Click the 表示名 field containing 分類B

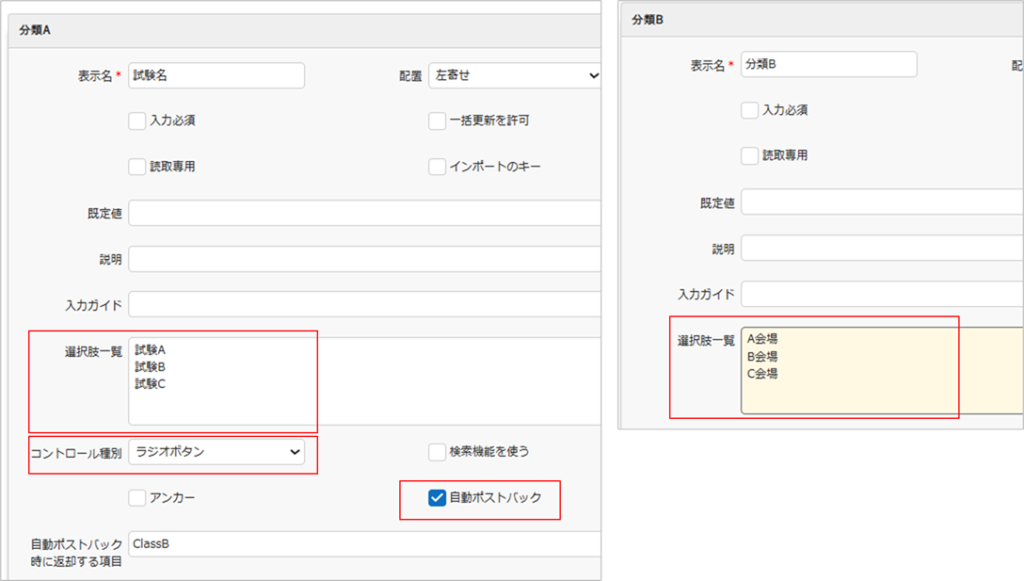(x=829, y=64)
